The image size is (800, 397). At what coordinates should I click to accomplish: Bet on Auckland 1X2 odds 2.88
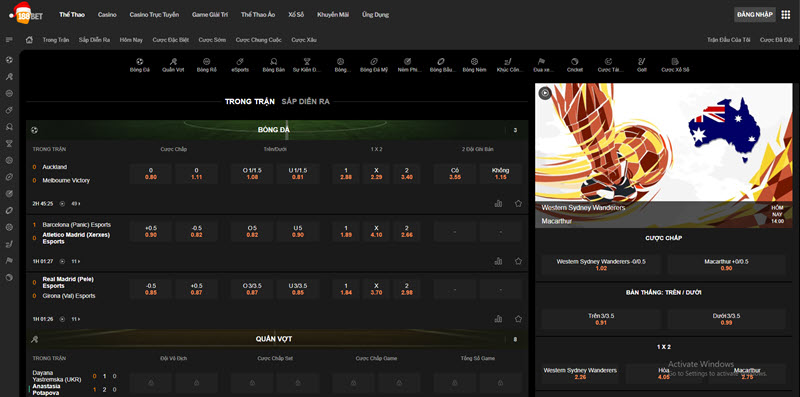pyautogui.click(x=345, y=173)
